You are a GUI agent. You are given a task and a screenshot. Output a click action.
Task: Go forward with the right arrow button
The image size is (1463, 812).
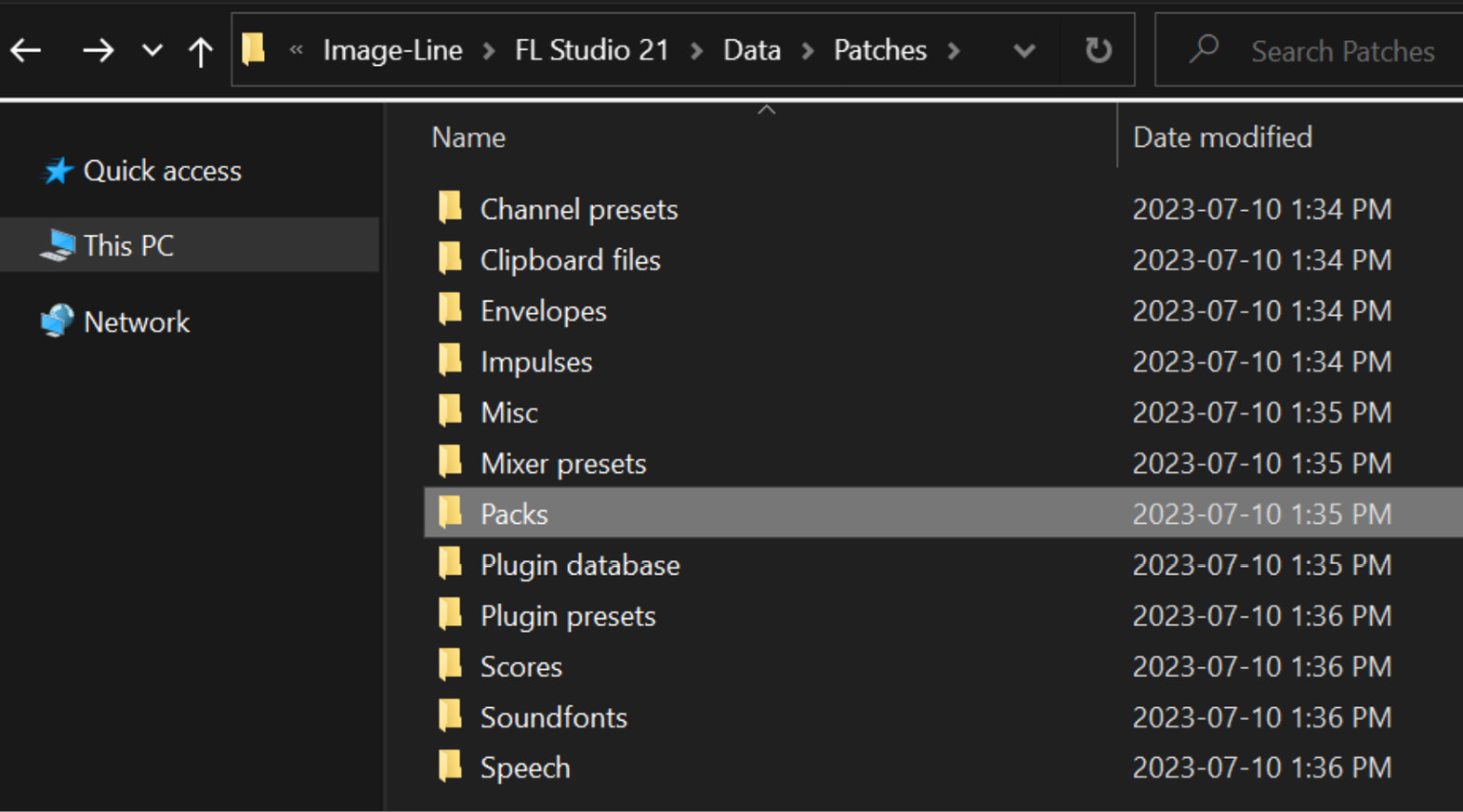98,50
